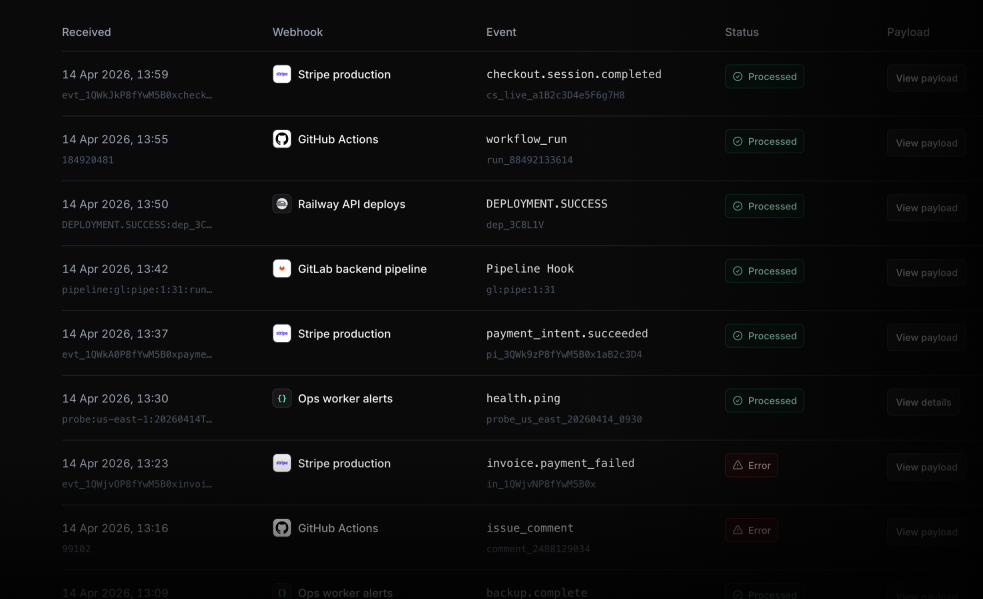The width and height of the screenshot is (983, 599).
Task: Click the Stripe icon on the checkout.session.completed row
Action: tap(281, 74)
